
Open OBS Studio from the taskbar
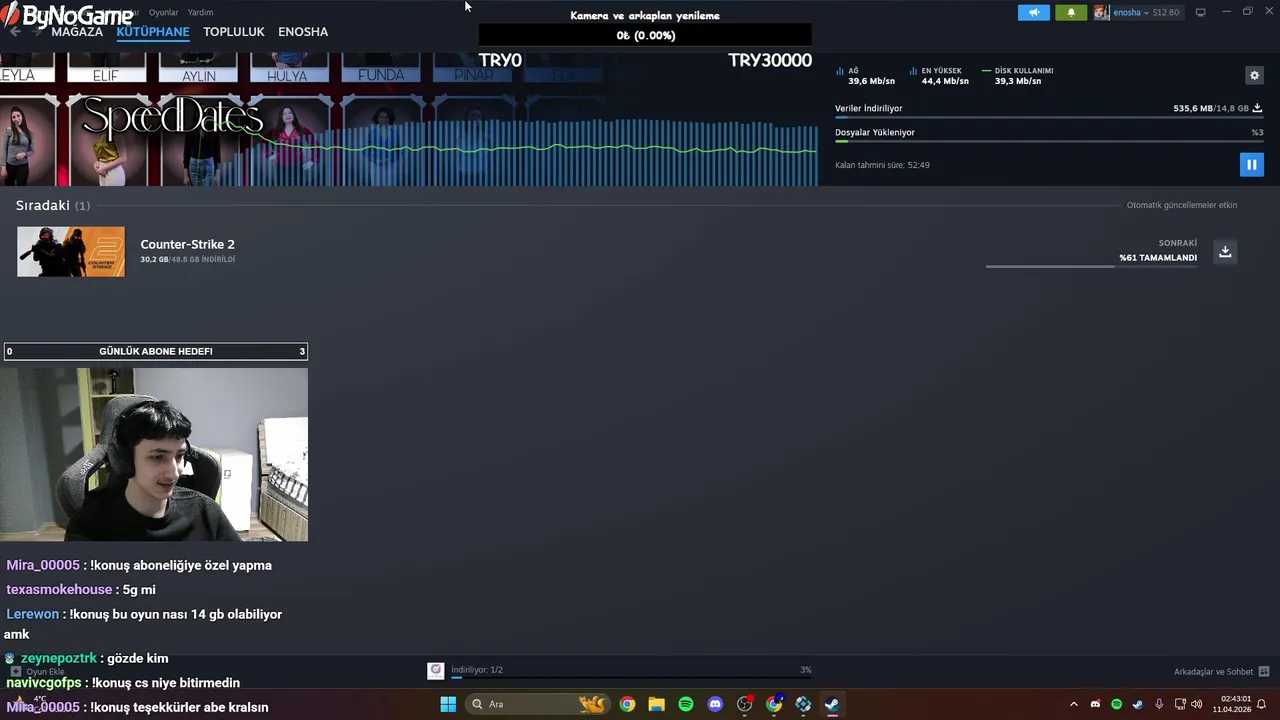click(x=744, y=704)
